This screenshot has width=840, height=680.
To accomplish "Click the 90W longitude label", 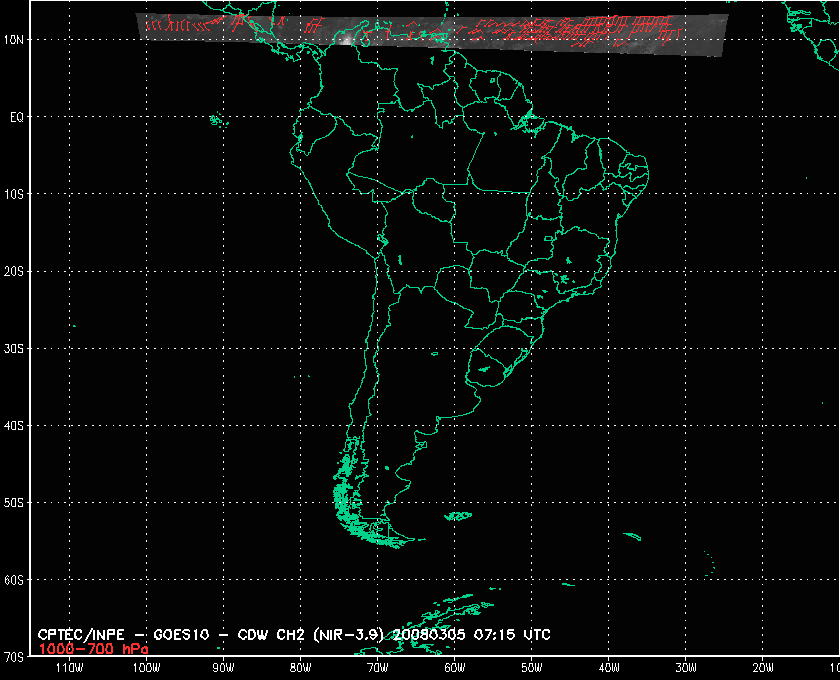I will coord(224,668).
